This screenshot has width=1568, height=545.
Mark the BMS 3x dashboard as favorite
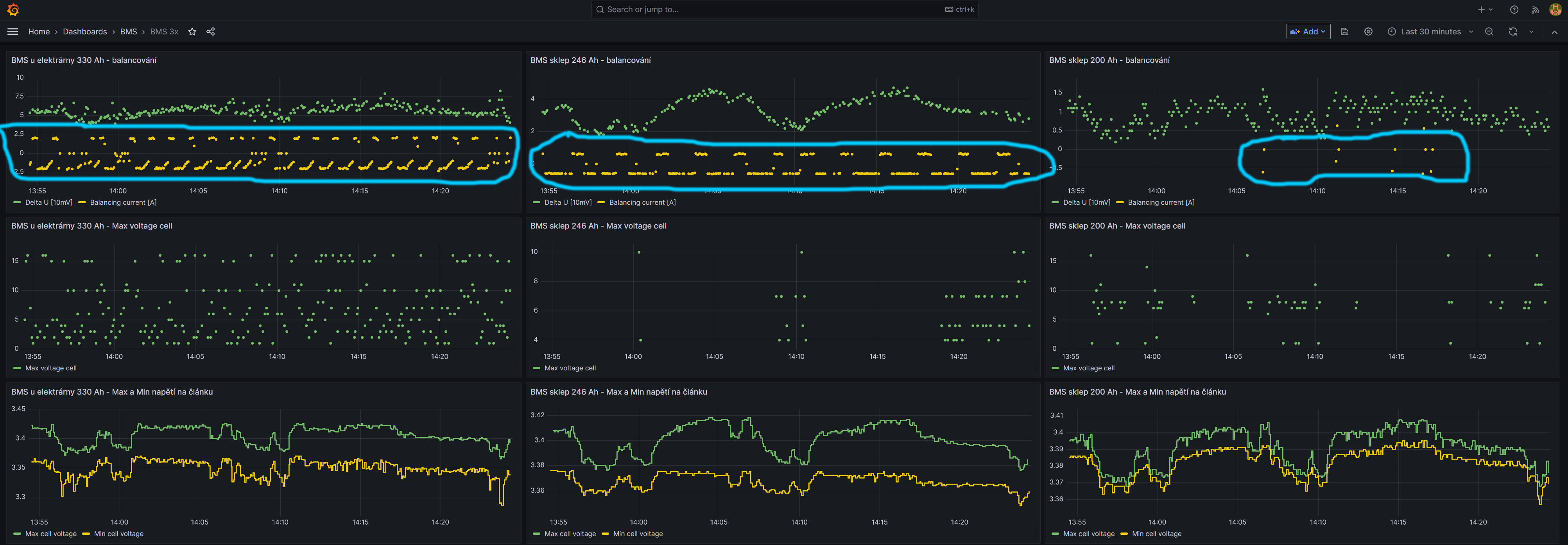pyautogui.click(x=192, y=32)
